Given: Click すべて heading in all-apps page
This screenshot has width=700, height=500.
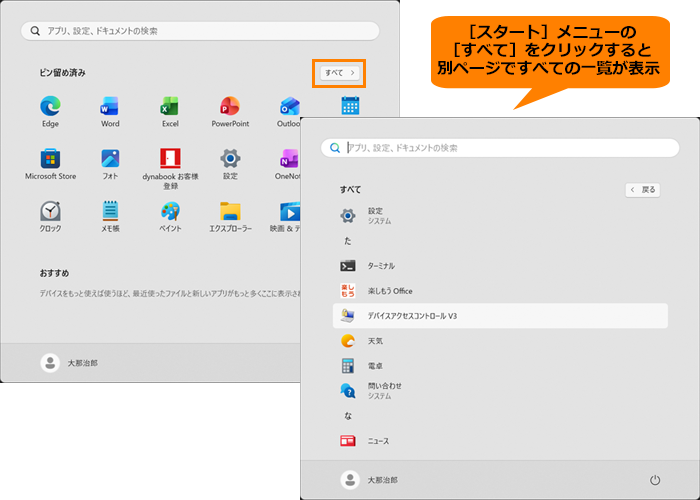Looking at the screenshot, I should coord(350,190).
